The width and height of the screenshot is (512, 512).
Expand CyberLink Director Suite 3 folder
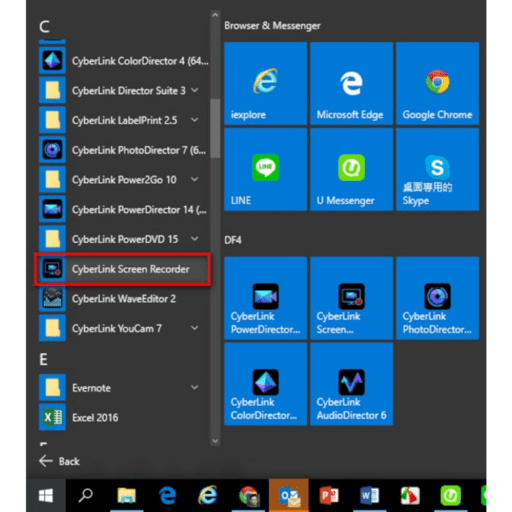point(195,90)
